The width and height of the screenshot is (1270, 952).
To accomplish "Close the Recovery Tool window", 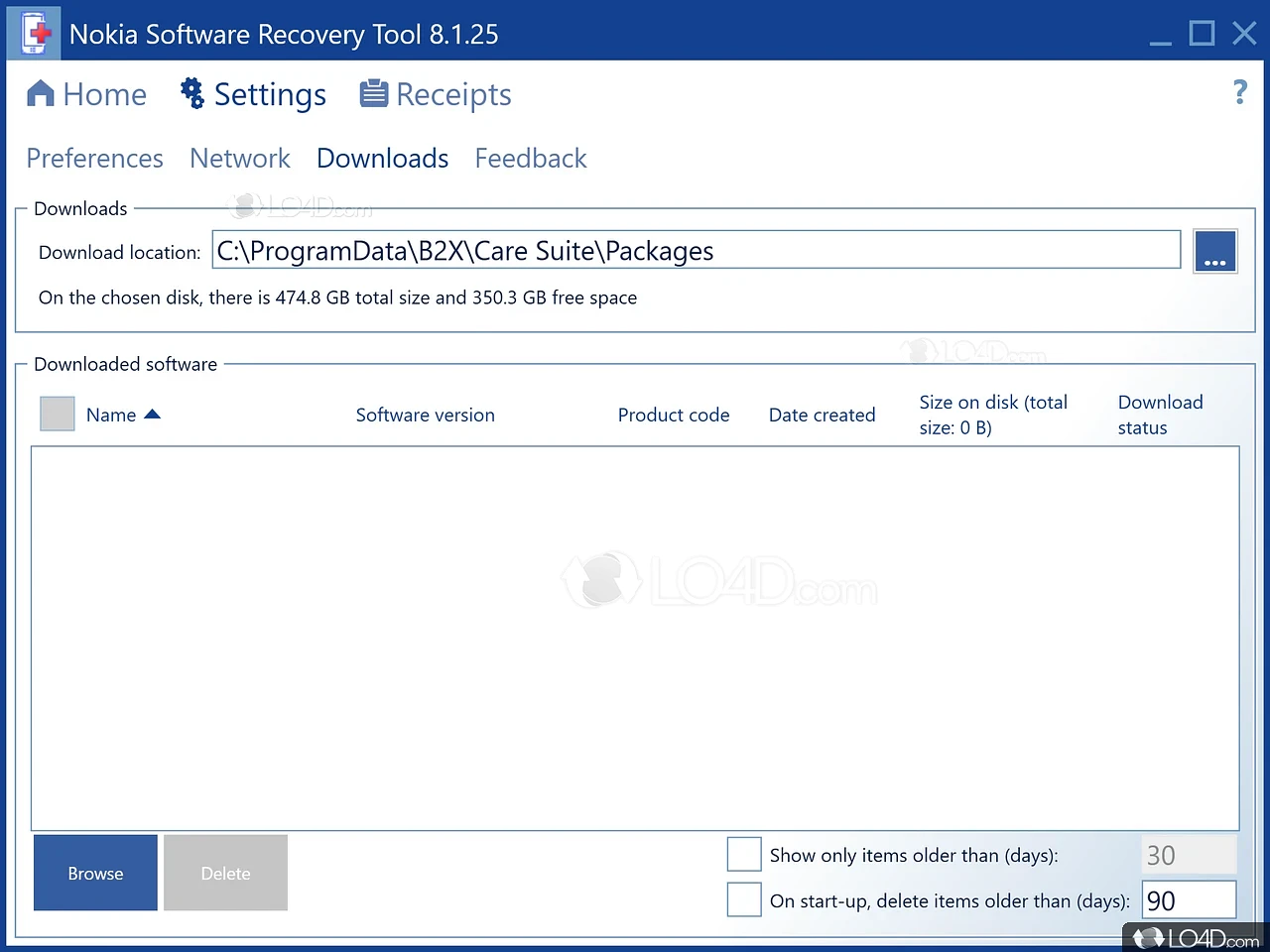I will pos(1245,33).
